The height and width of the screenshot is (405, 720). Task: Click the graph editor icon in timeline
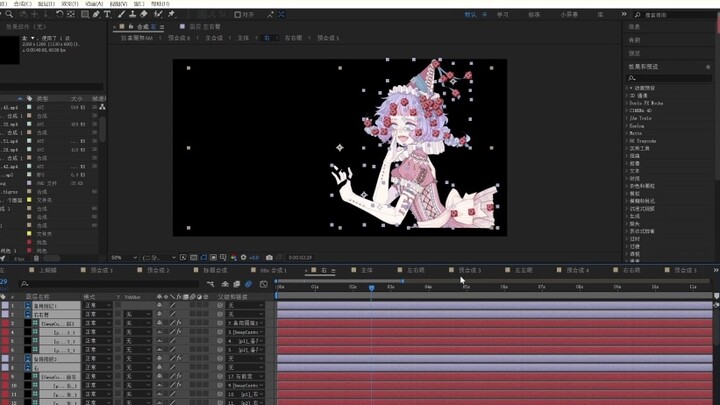coord(264,284)
